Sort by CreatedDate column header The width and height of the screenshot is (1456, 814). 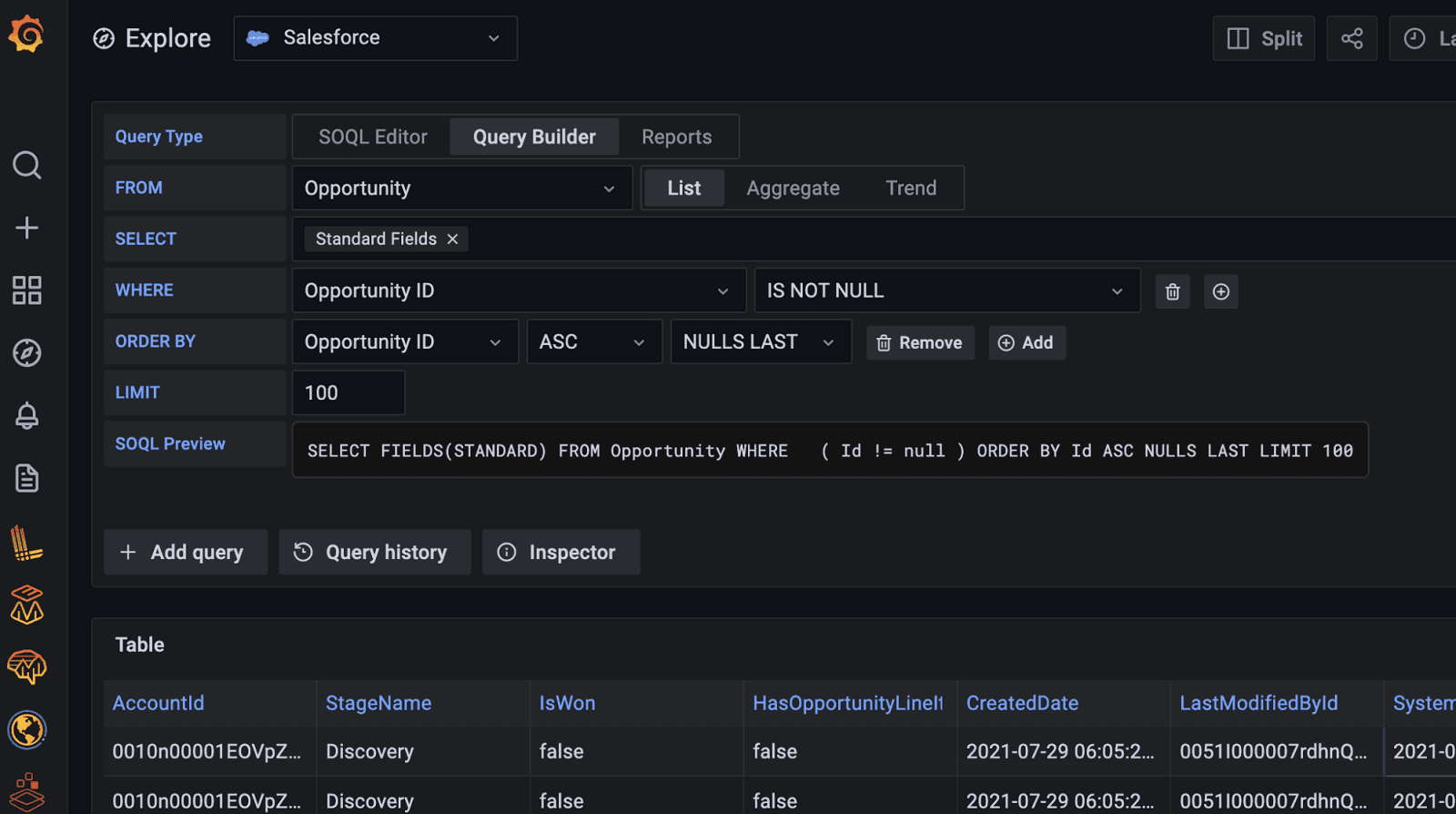click(1022, 703)
